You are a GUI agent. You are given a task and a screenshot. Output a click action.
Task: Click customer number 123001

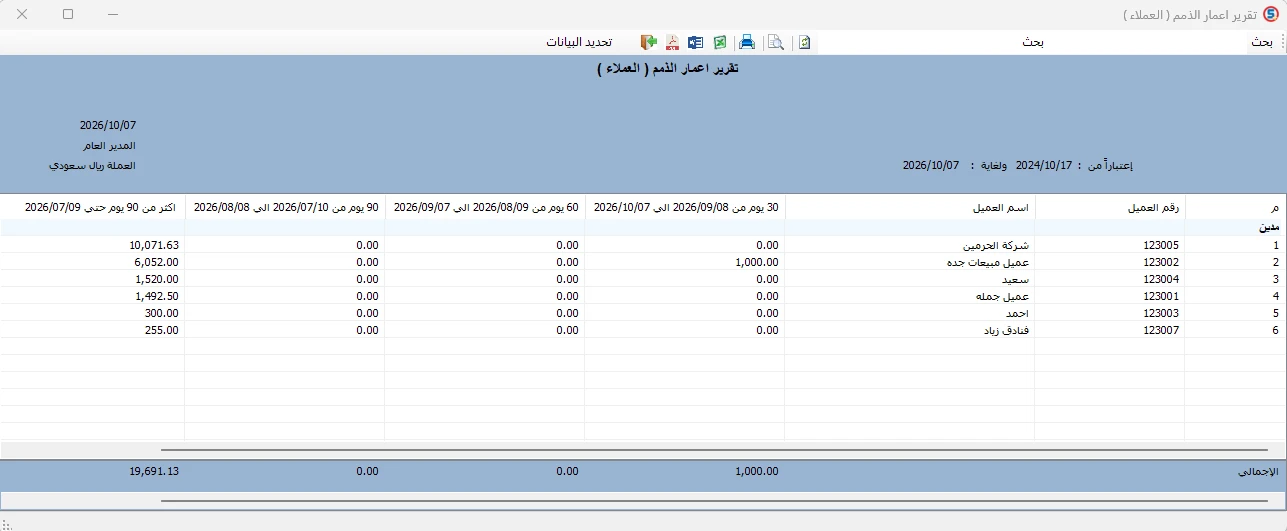tap(1161, 296)
